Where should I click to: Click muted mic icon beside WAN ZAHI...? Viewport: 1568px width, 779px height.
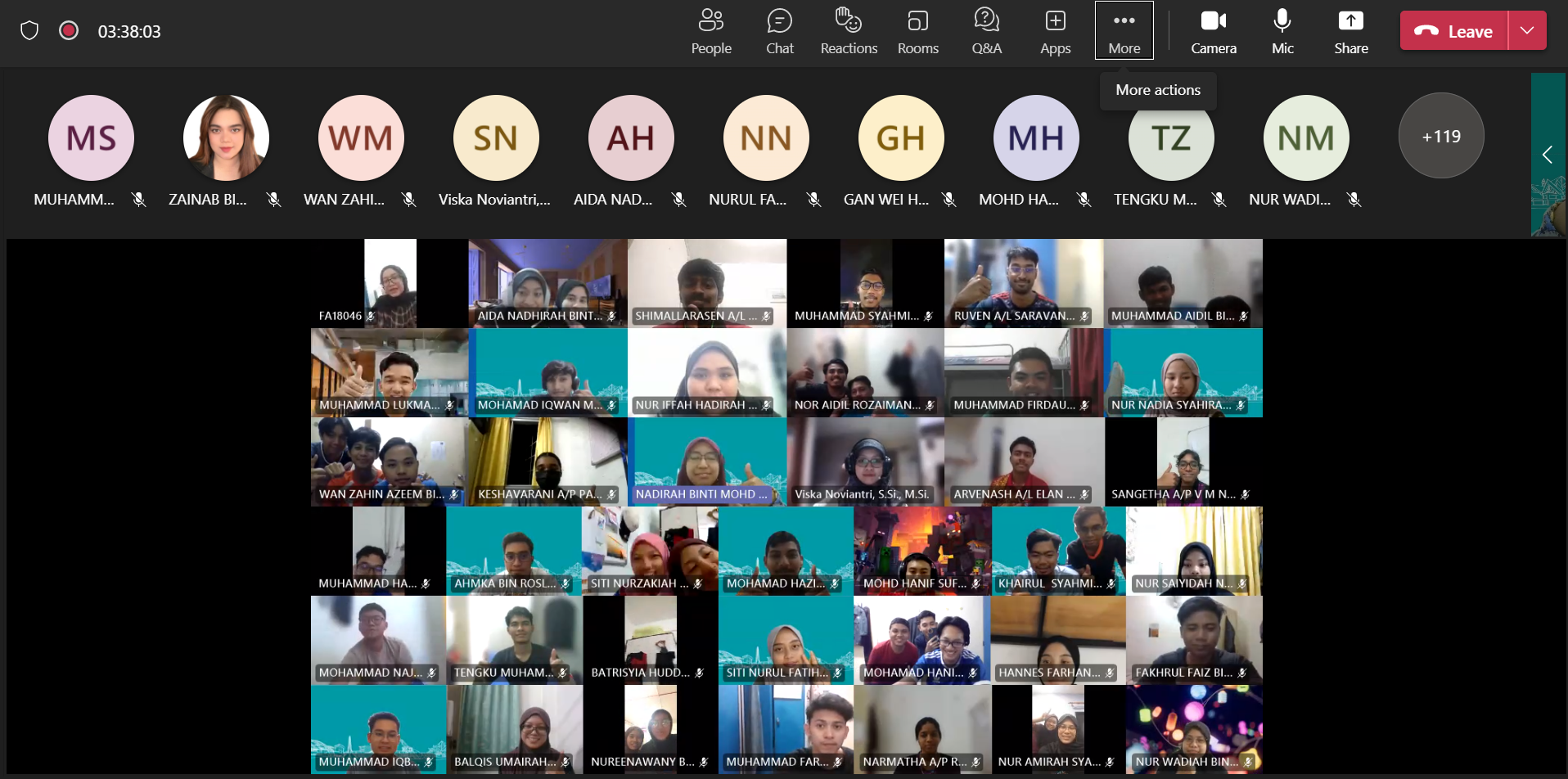(409, 200)
